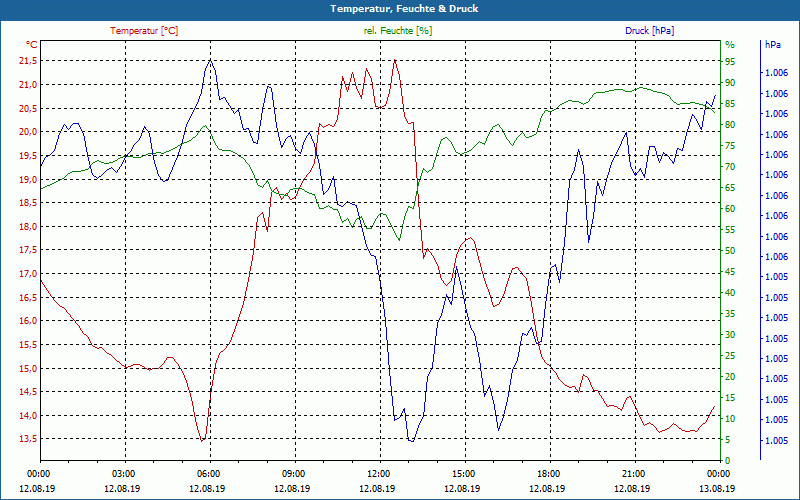
Task: Click the '12.08.19' date under 18:00
Action: [x=547, y=488]
